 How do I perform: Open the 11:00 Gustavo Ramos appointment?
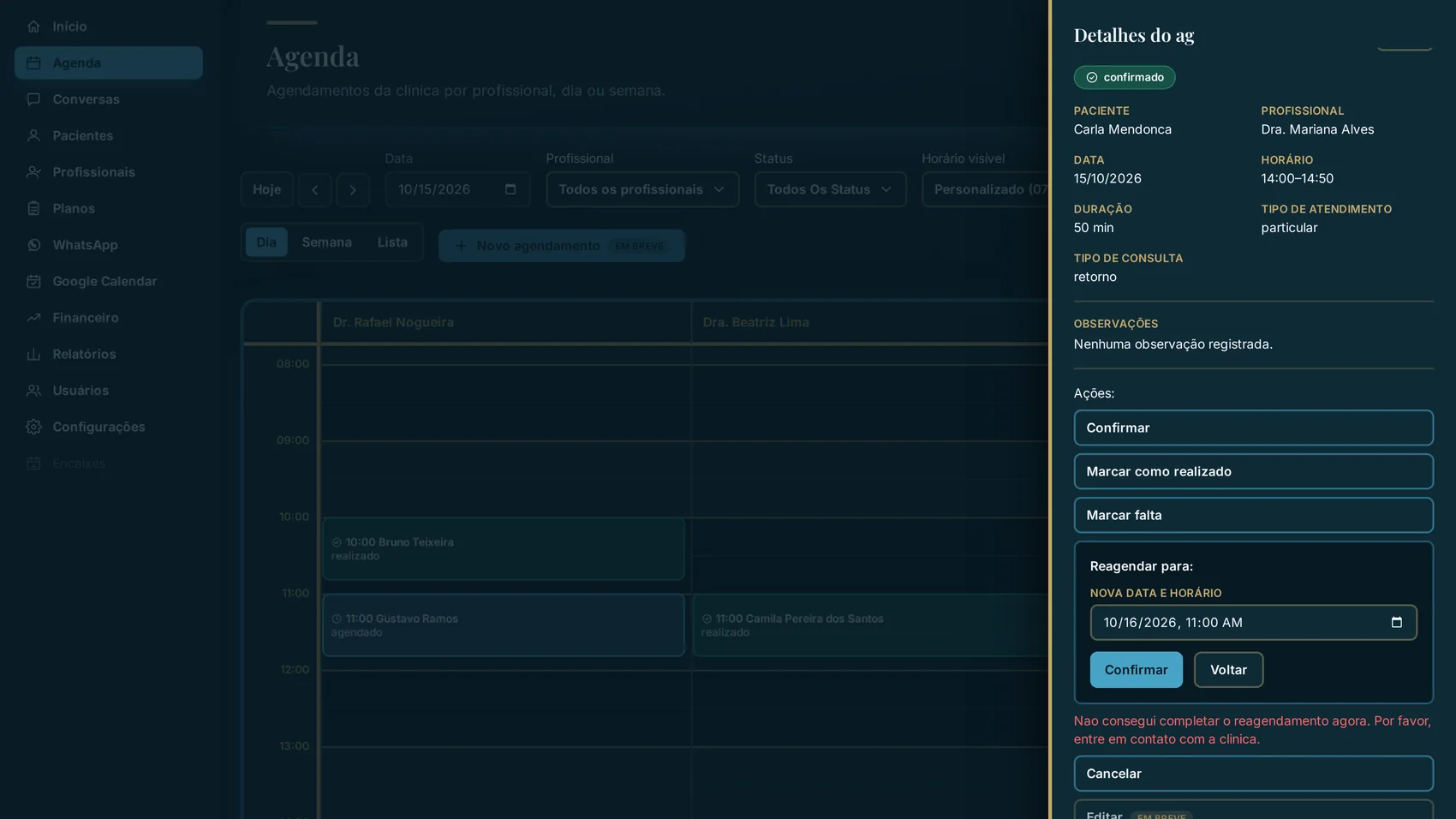[504, 625]
